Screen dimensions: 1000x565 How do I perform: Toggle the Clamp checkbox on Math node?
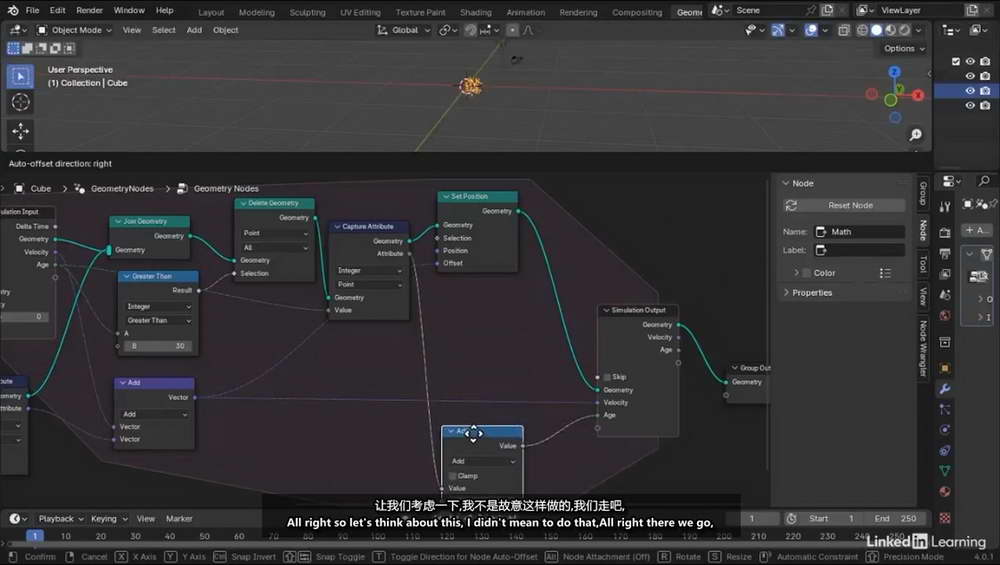(x=453, y=476)
